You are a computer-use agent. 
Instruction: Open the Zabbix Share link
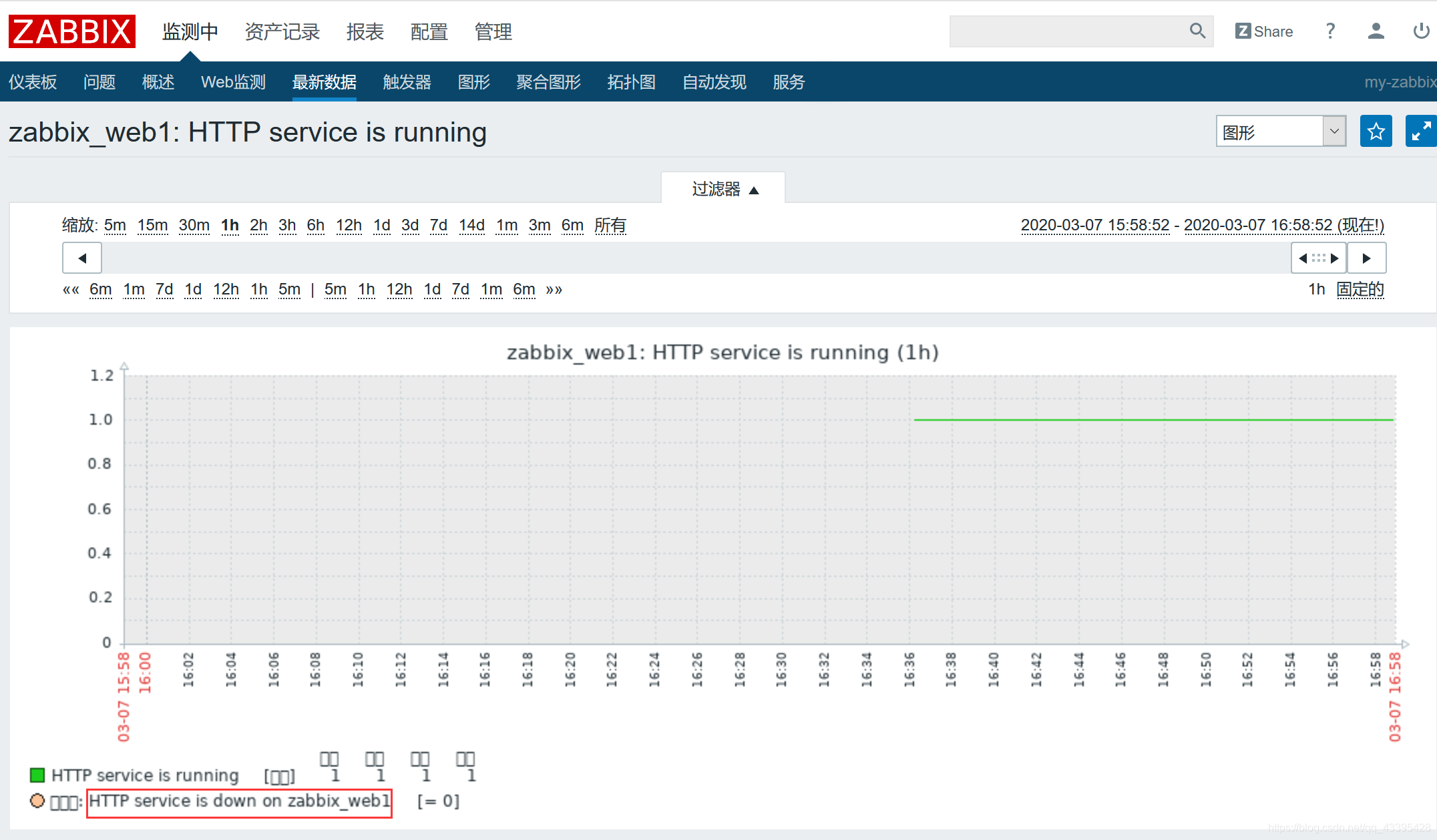[1264, 31]
